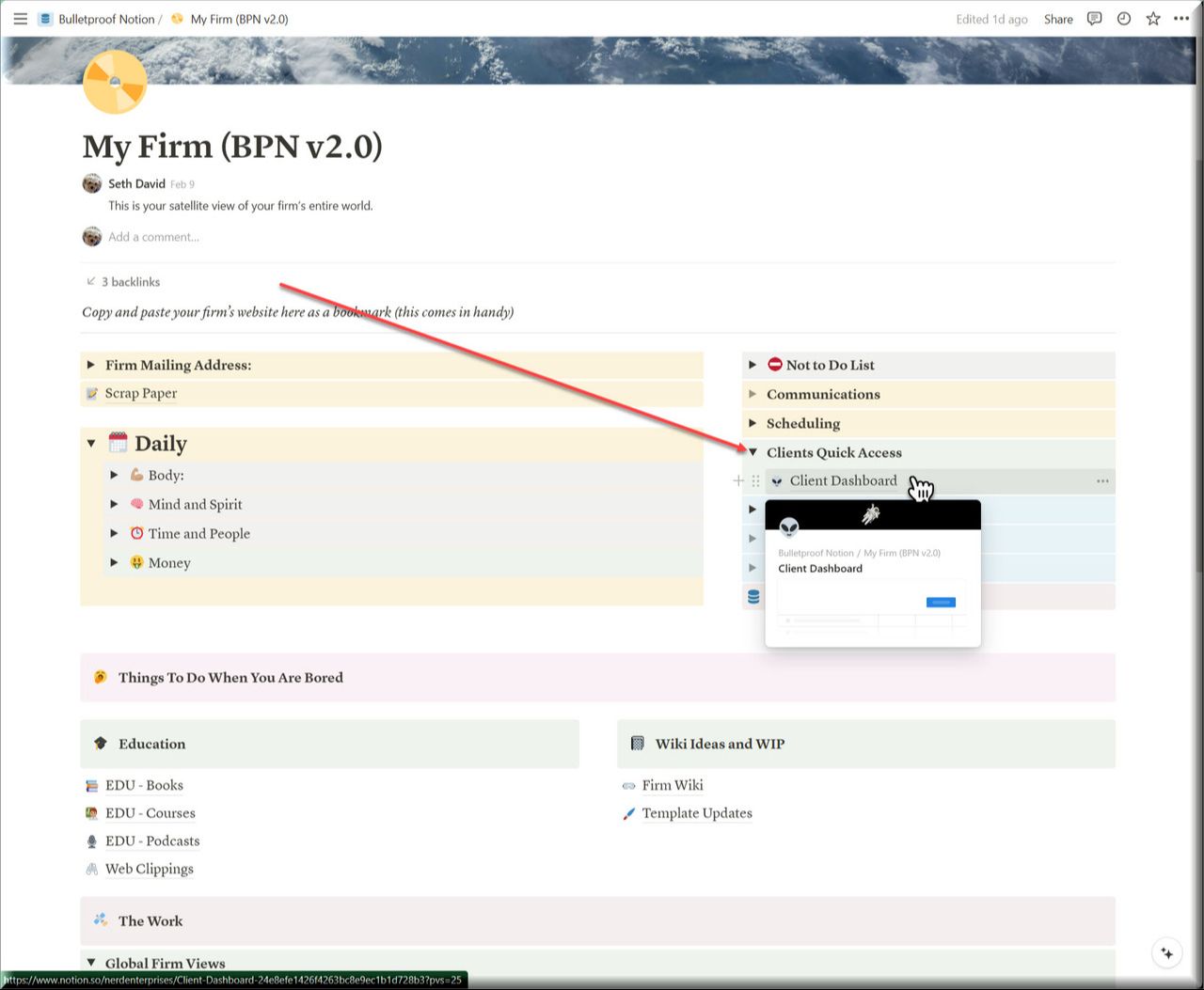Image resolution: width=1204 pixels, height=990 pixels.
Task: Expand the Body toggle
Action: point(114,475)
